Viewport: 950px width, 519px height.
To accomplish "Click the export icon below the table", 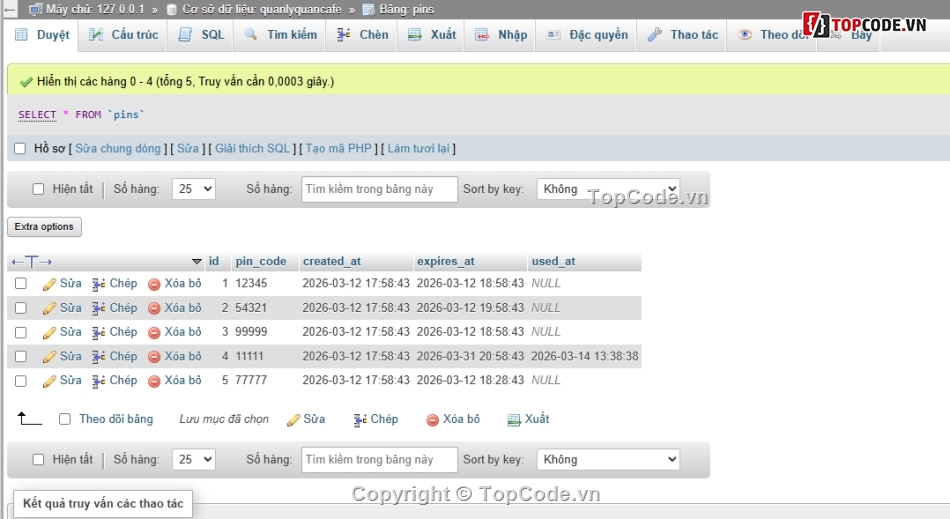I will 514,420.
